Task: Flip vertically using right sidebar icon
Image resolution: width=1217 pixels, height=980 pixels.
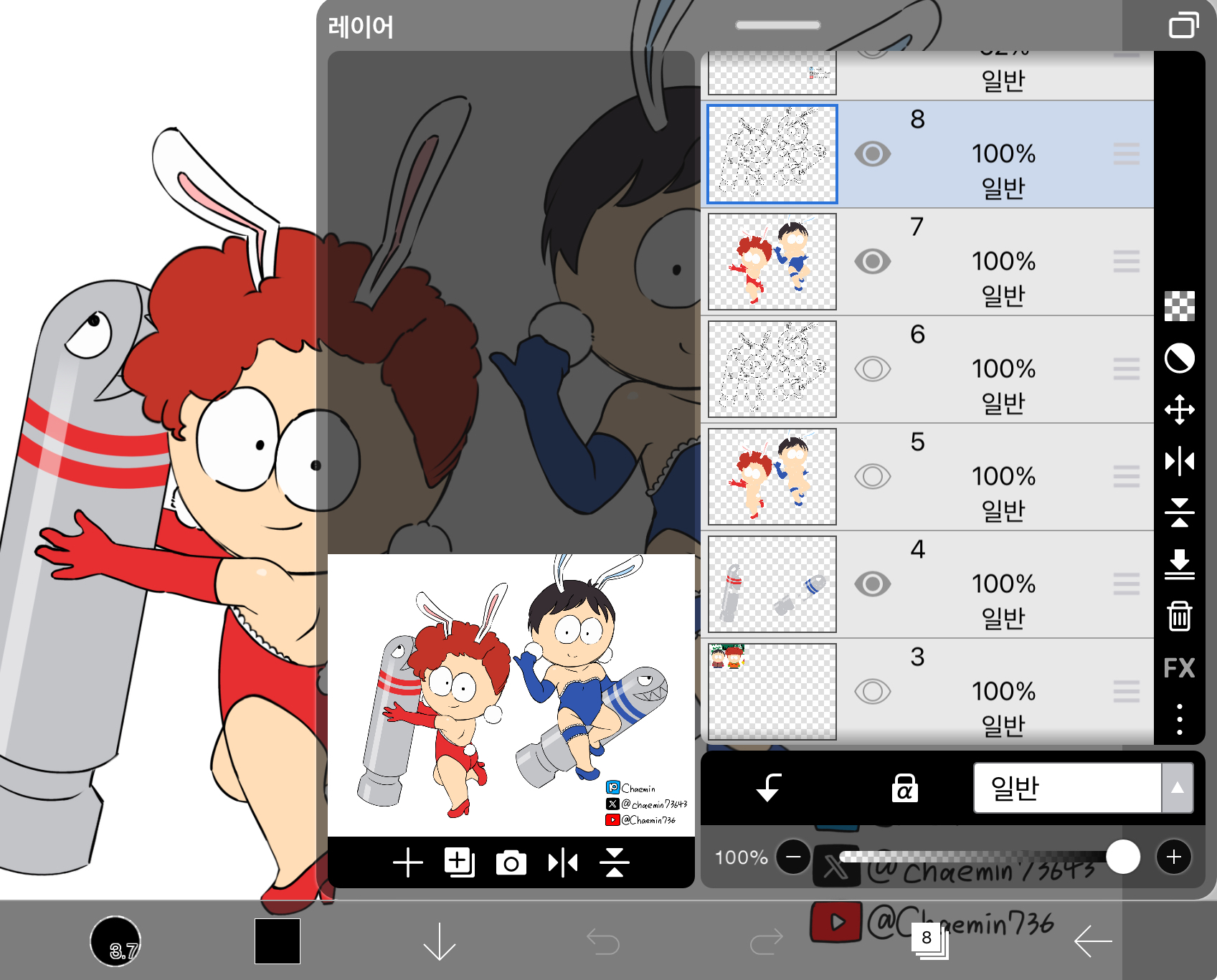Action: click(1179, 513)
